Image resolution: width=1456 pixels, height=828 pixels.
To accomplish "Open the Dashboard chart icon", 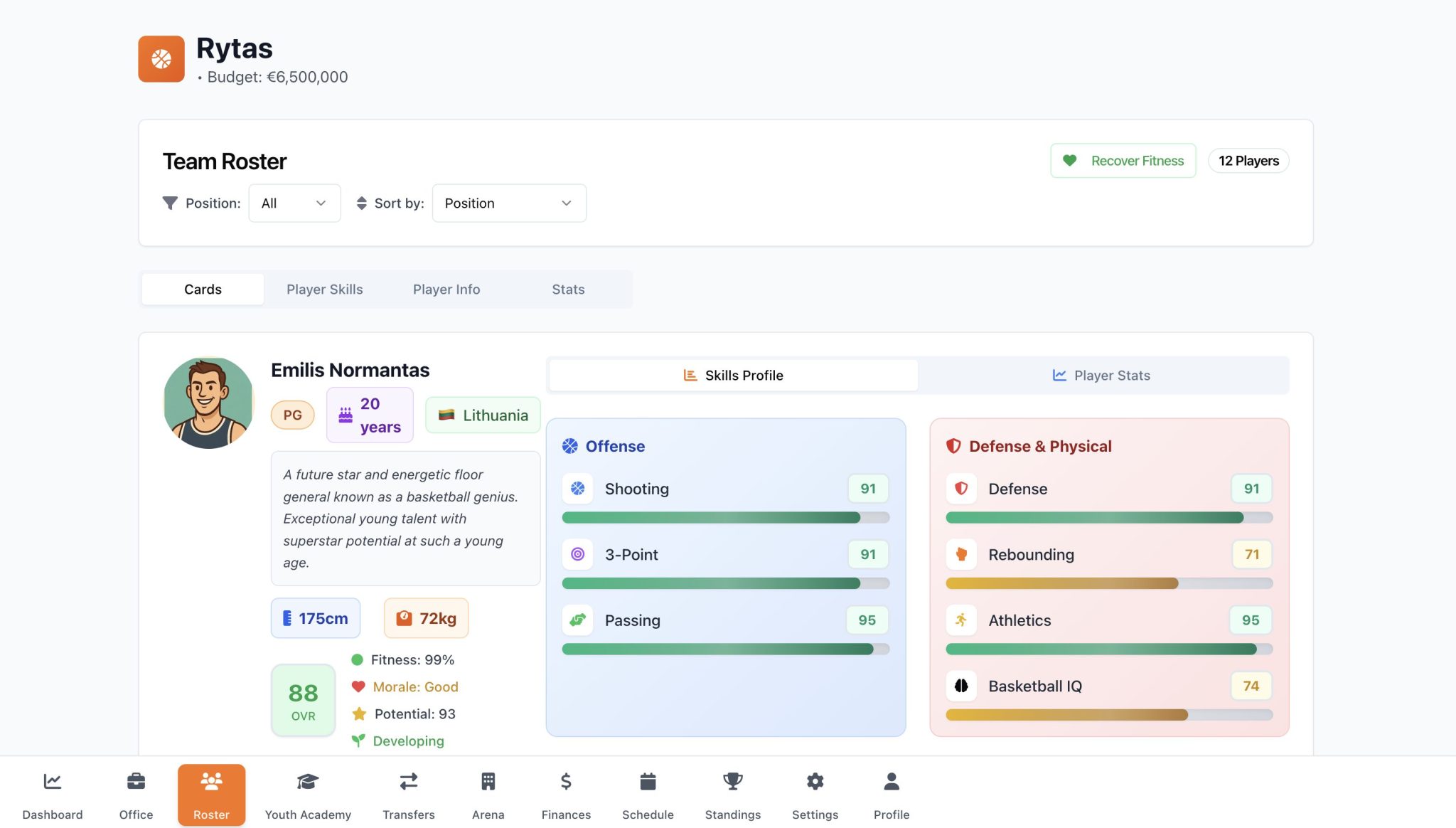I will (52, 782).
